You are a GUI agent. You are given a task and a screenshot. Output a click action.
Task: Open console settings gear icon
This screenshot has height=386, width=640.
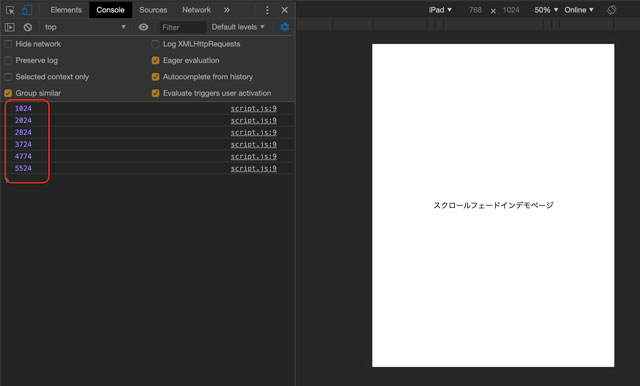coord(284,27)
